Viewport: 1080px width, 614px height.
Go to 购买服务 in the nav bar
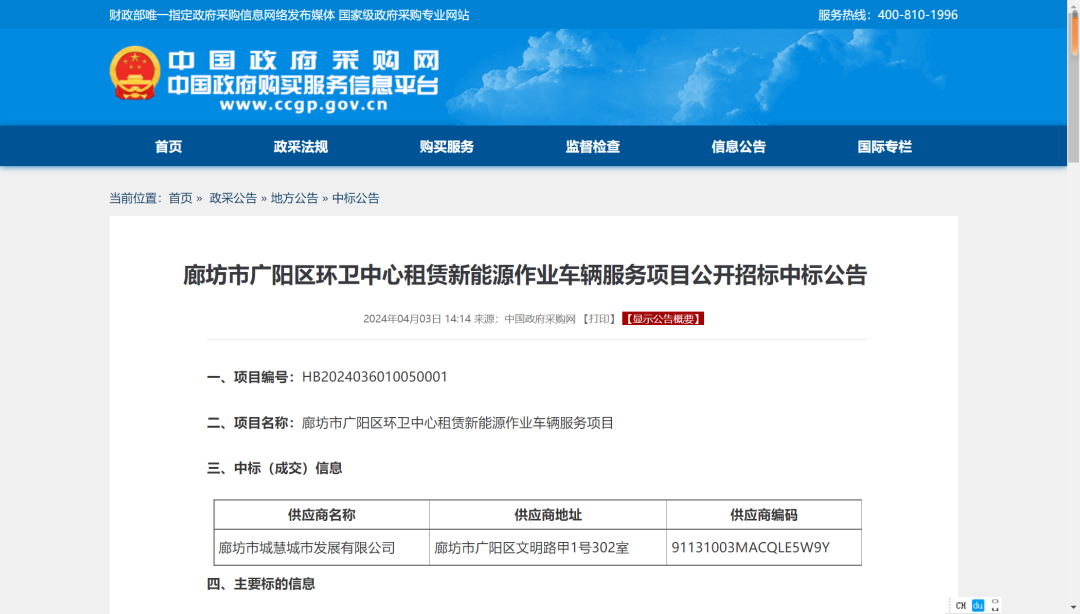447,147
